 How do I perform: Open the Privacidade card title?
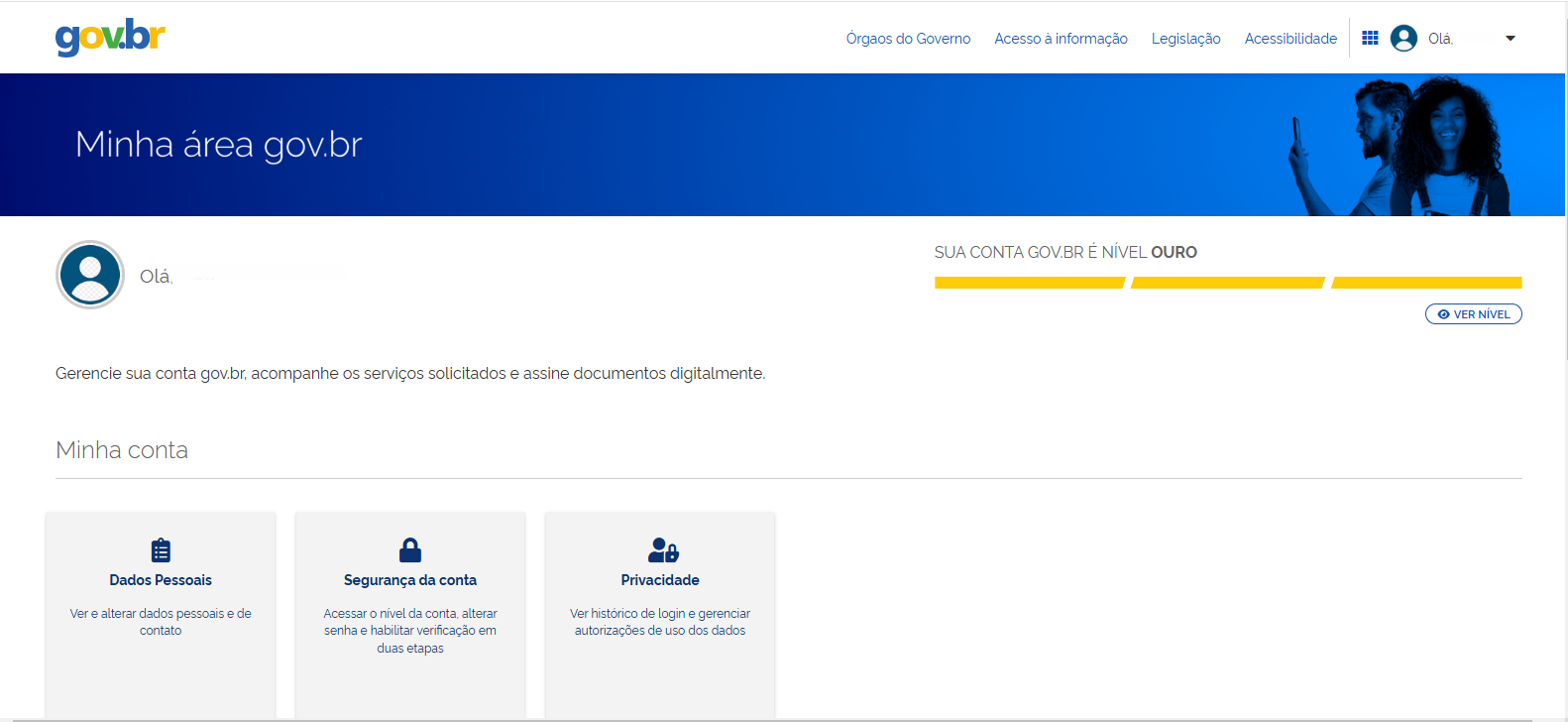(660, 580)
